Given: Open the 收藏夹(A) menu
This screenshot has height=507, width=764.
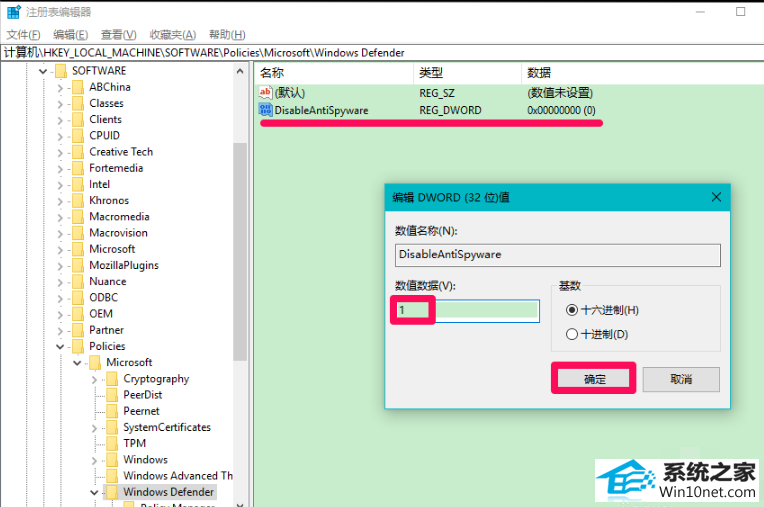Looking at the screenshot, I should tap(172, 35).
